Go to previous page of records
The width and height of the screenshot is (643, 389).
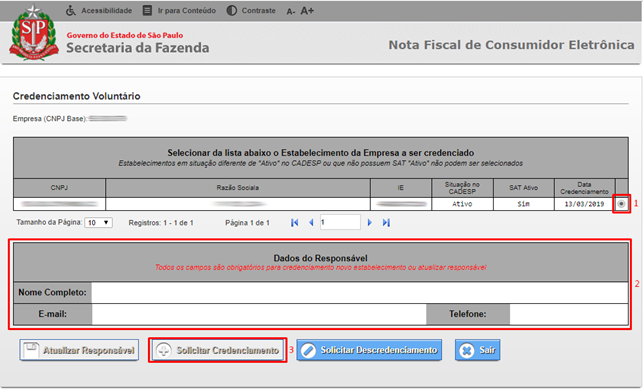coord(311,223)
